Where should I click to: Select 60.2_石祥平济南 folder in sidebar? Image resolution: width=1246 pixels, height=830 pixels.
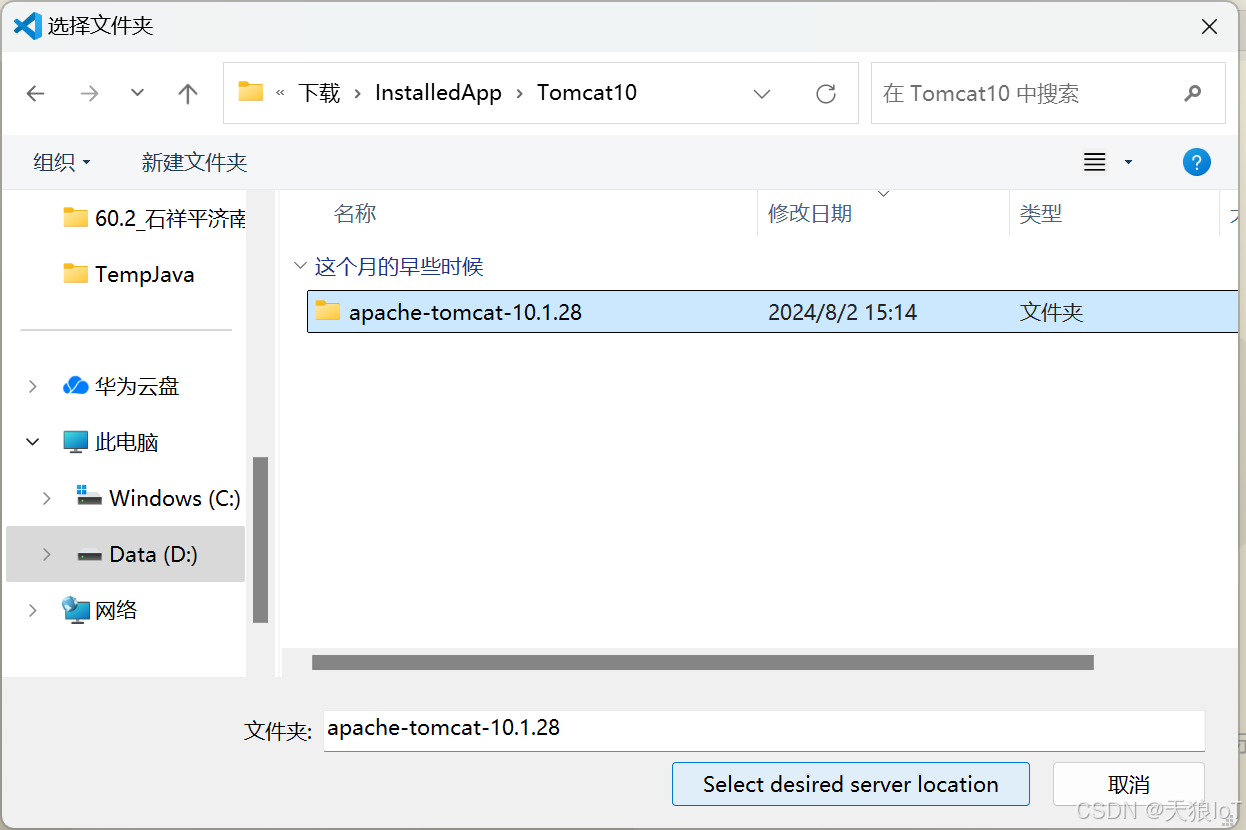154,218
